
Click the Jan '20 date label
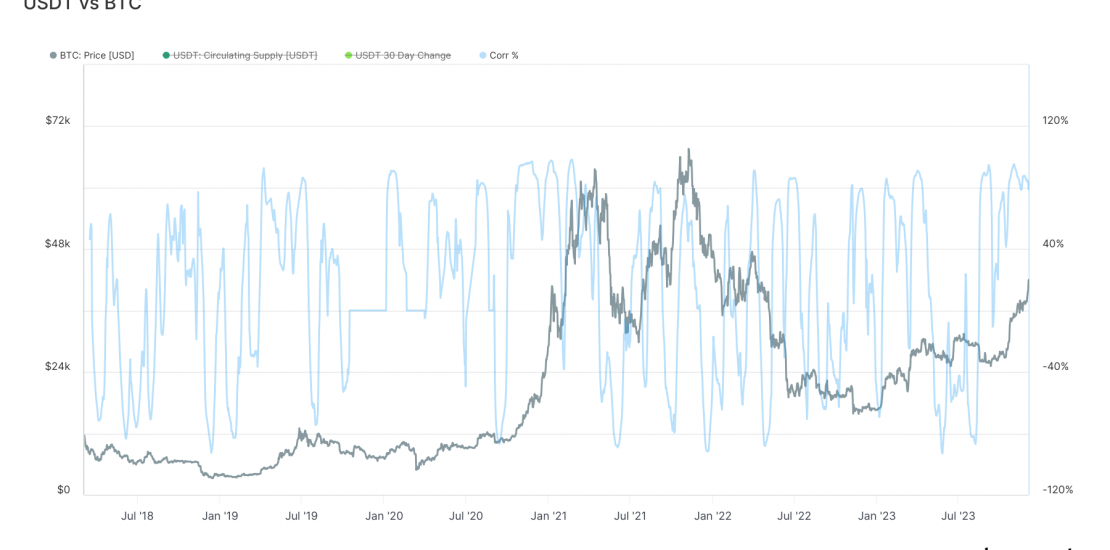(x=384, y=516)
